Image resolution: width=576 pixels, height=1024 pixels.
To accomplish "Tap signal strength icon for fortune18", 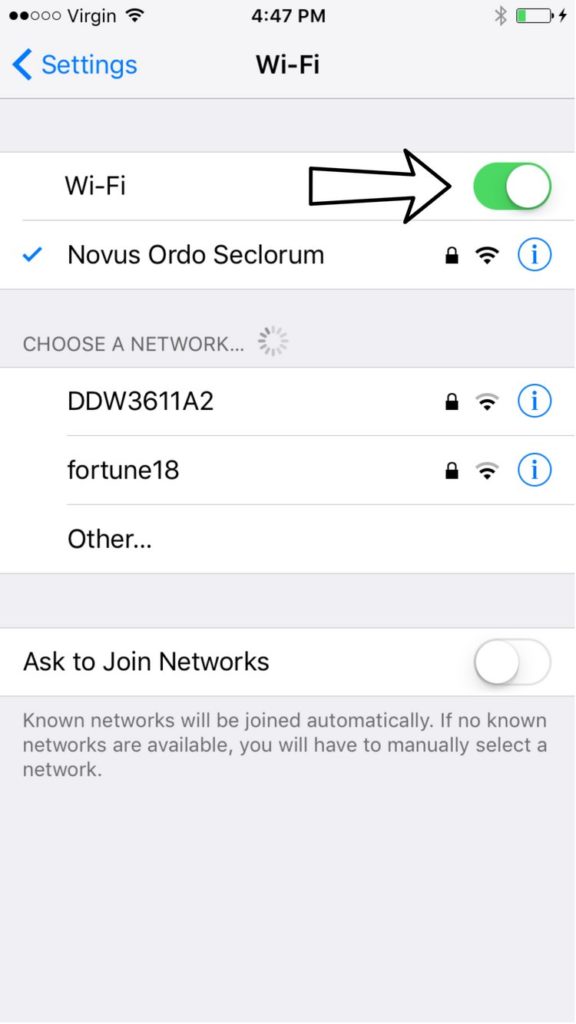I will point(487,470).
